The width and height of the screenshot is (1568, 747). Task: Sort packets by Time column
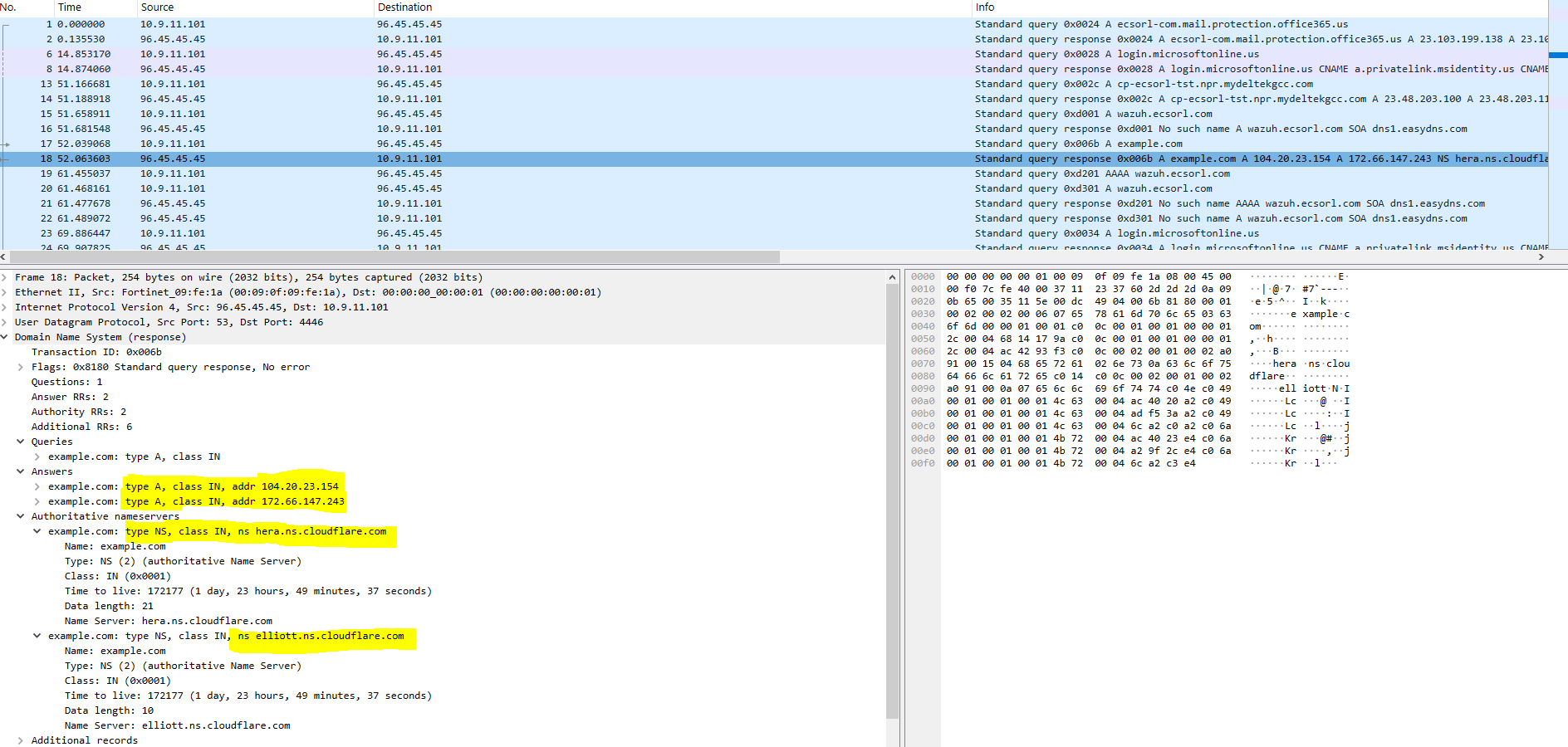tap(95, 7)
